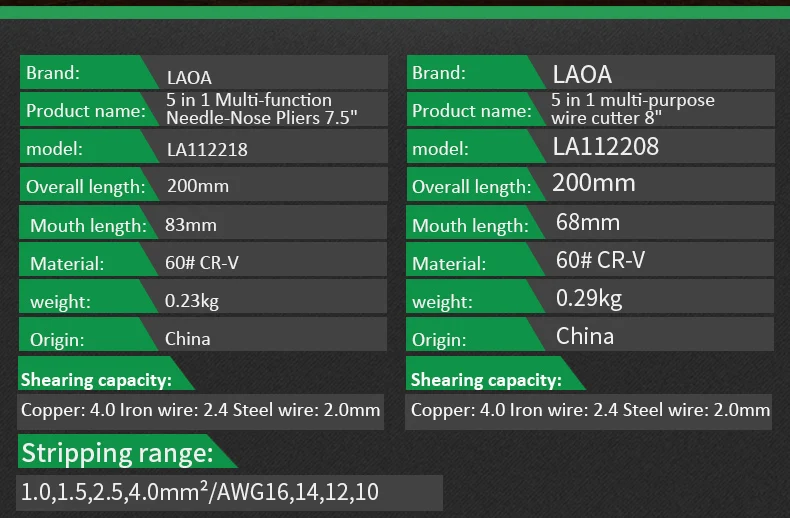Click "Product name:" label beside wire cutter 8"

pos(472,111)
